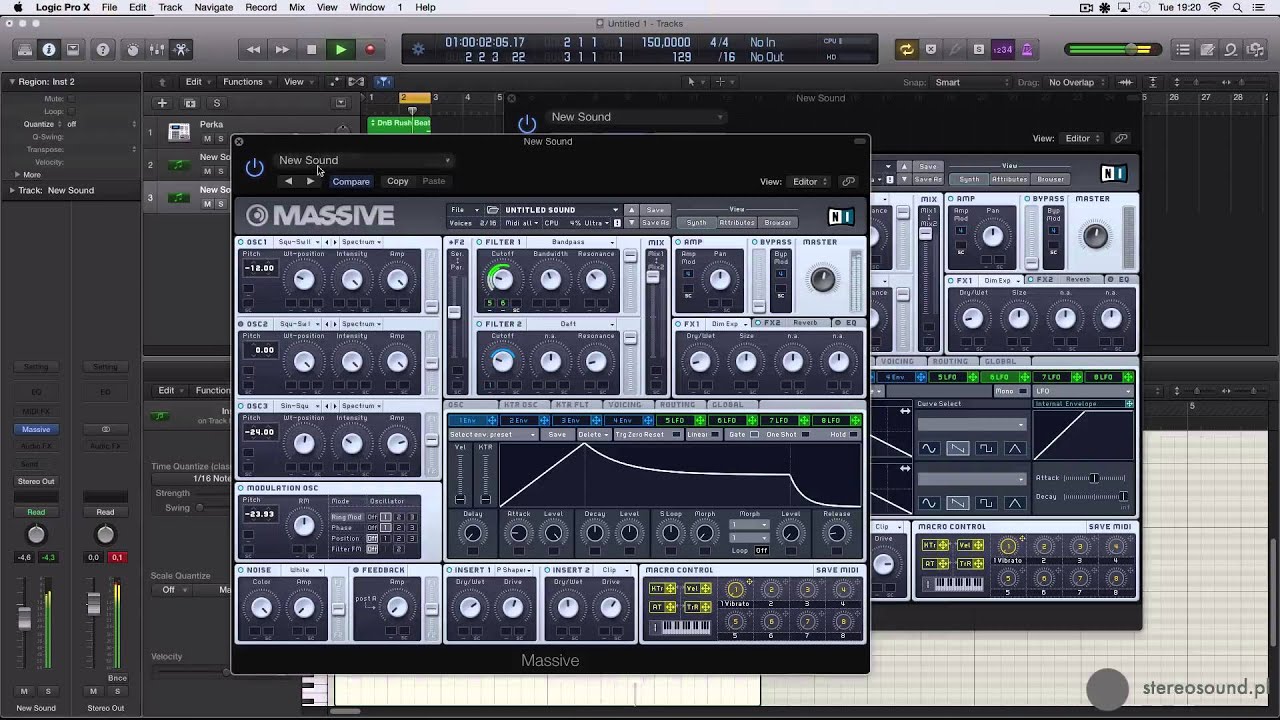Click Save in Massive header

[x=655, y=210]
